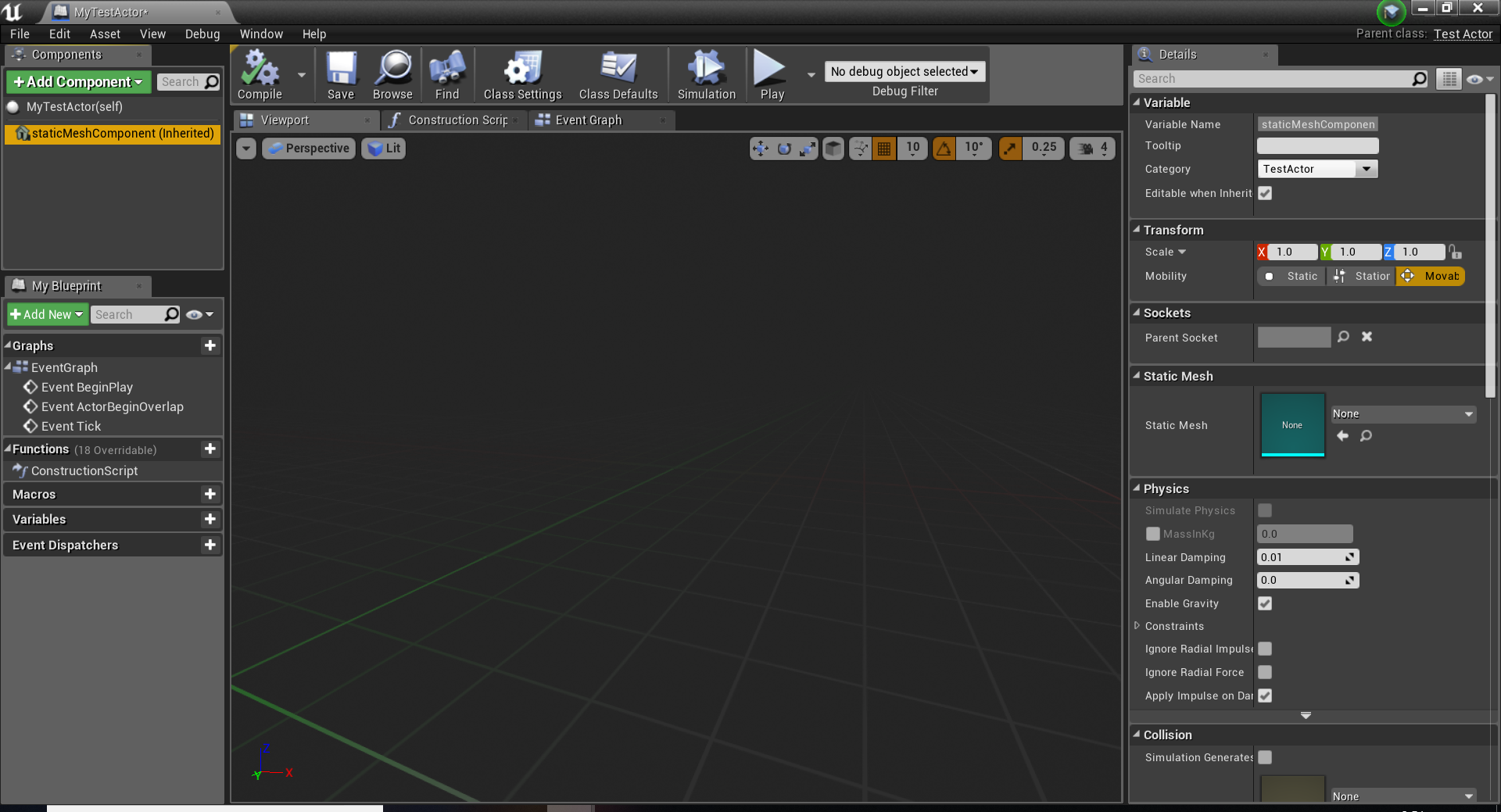Disable Enable Gravity
This screenshot has height=812, width=1501.
tap(1265, 603)
